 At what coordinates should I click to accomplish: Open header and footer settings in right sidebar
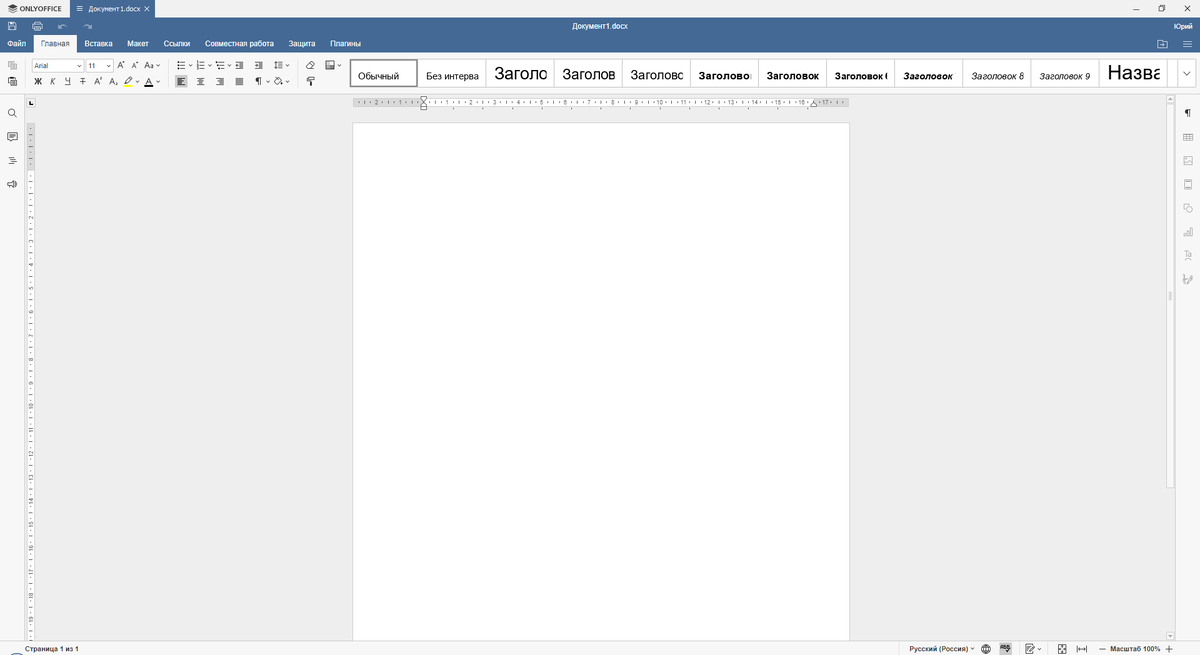coord(1187,184)
